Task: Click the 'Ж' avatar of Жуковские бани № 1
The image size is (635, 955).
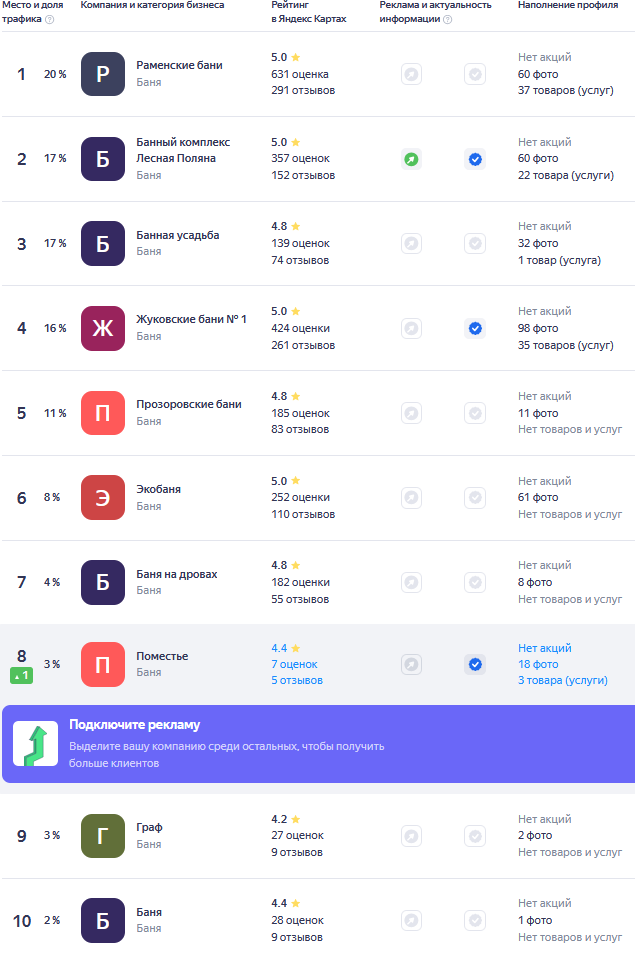Action: (103, 328)
